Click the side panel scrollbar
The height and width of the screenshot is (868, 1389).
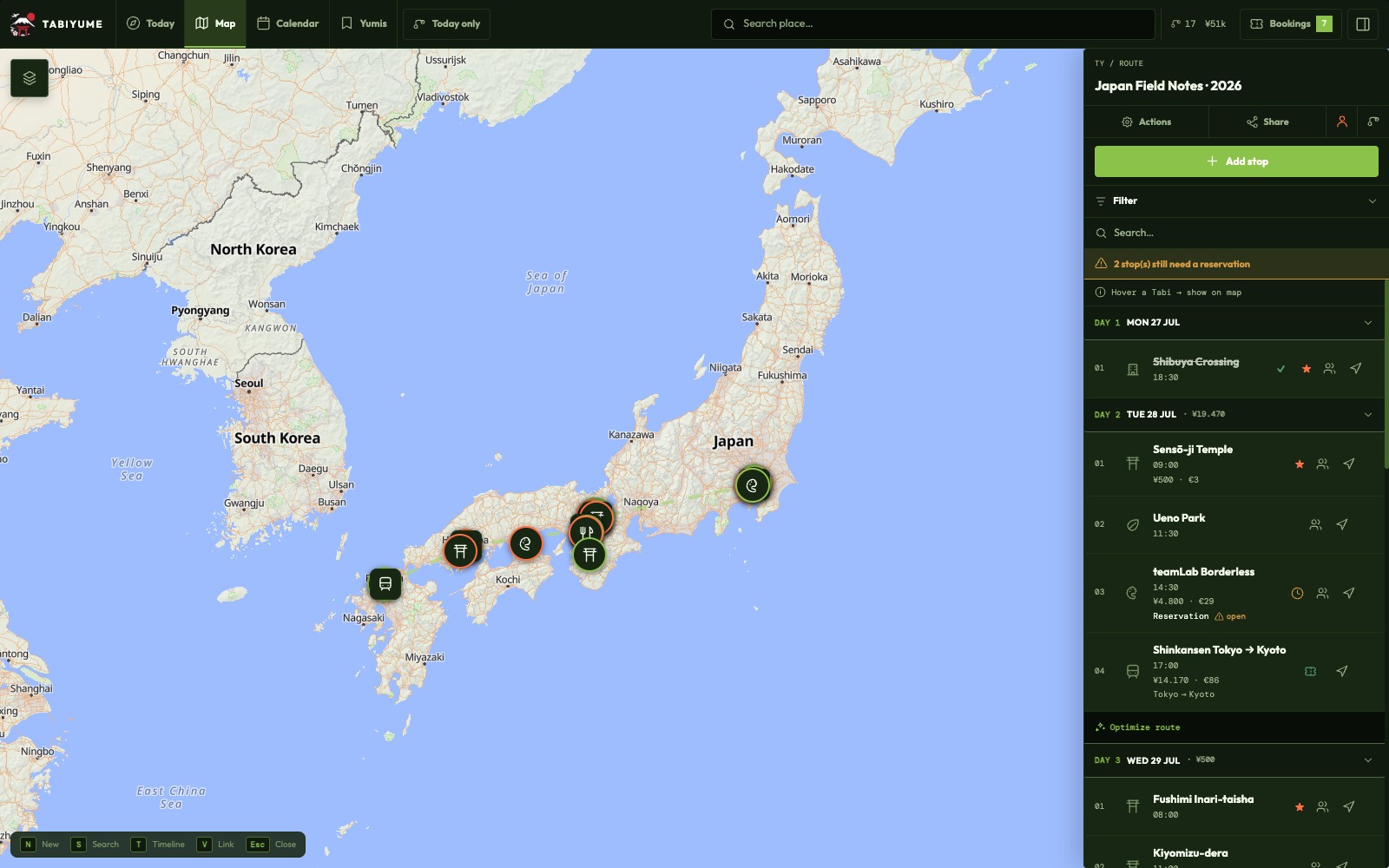point(1386,373)
